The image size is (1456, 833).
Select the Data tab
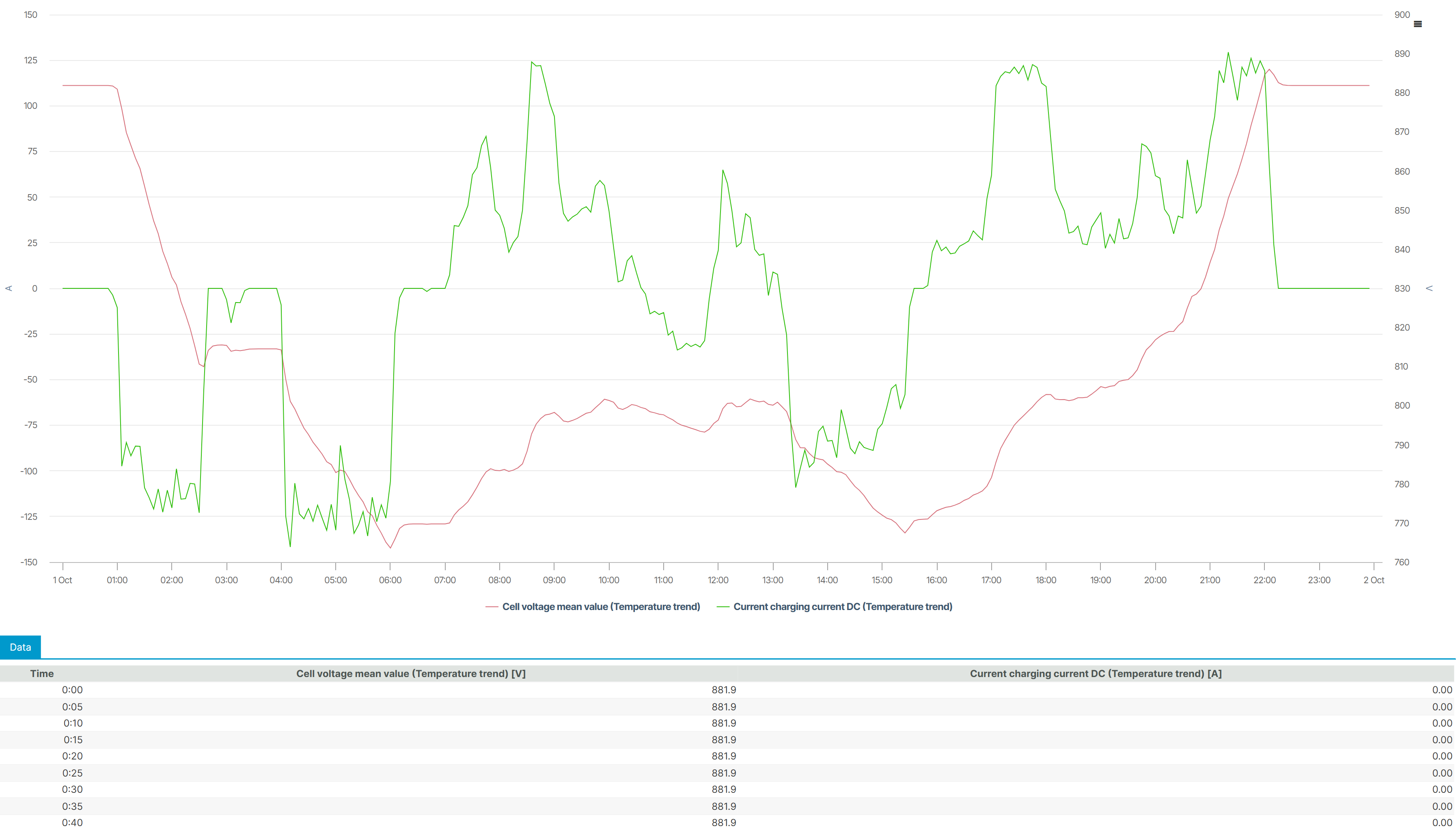point(20,647)
